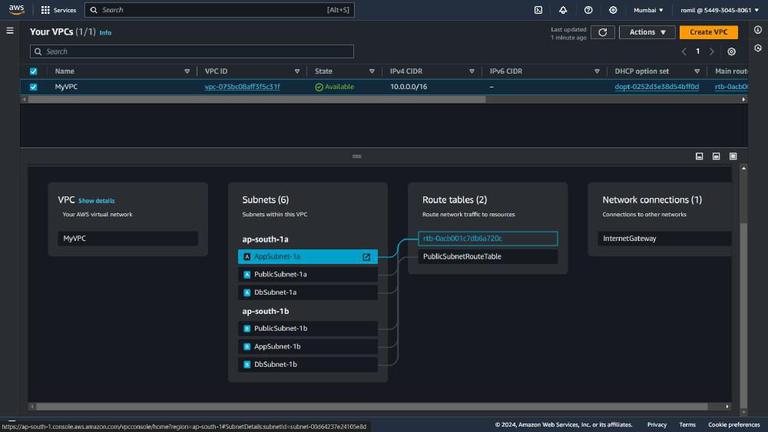Open the Mumbai region selector
Viewport: 768px width, 432px height.
647,10
